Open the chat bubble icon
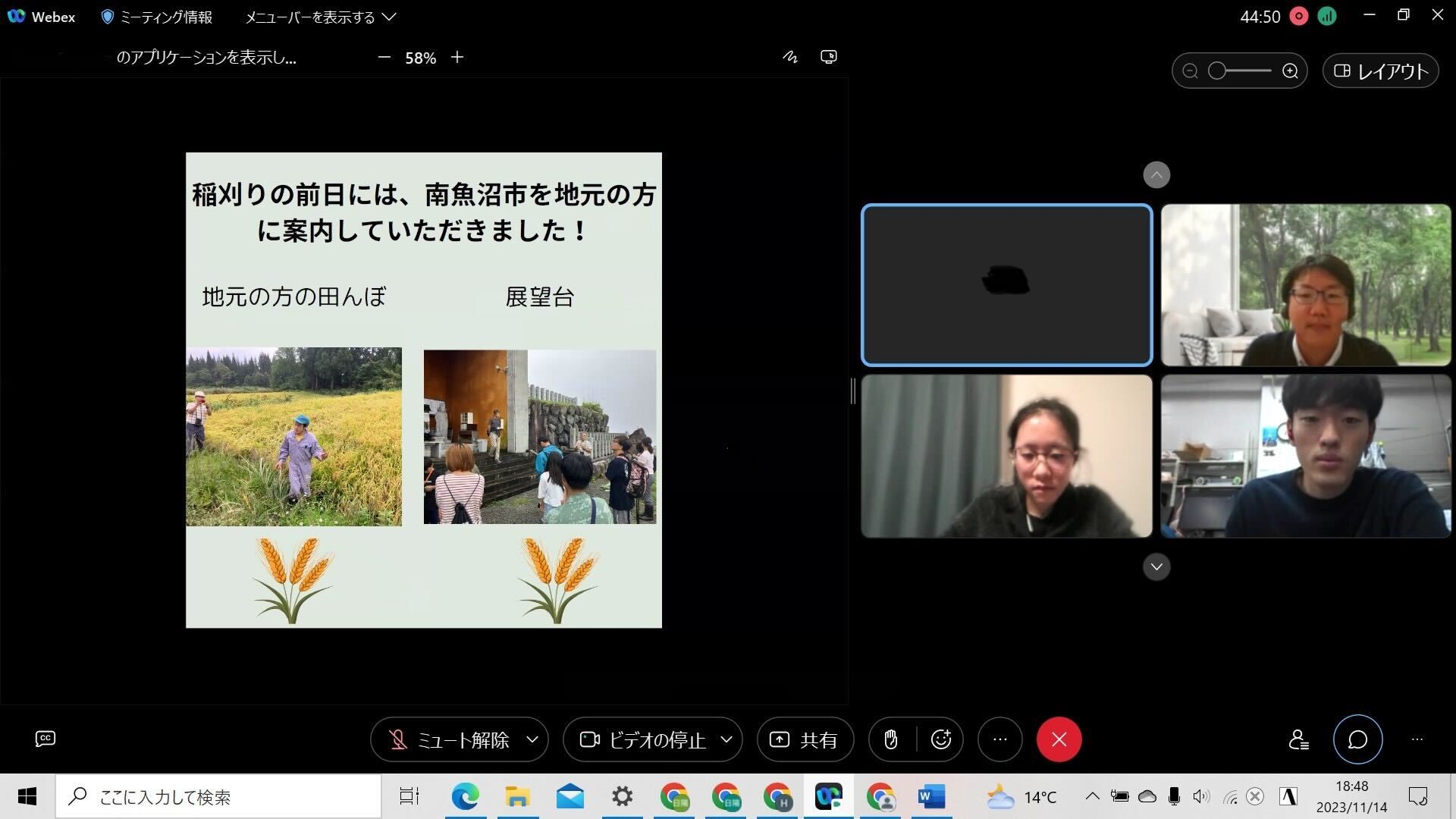This screenshot has height=819, width=1456. coord(1357,739)
